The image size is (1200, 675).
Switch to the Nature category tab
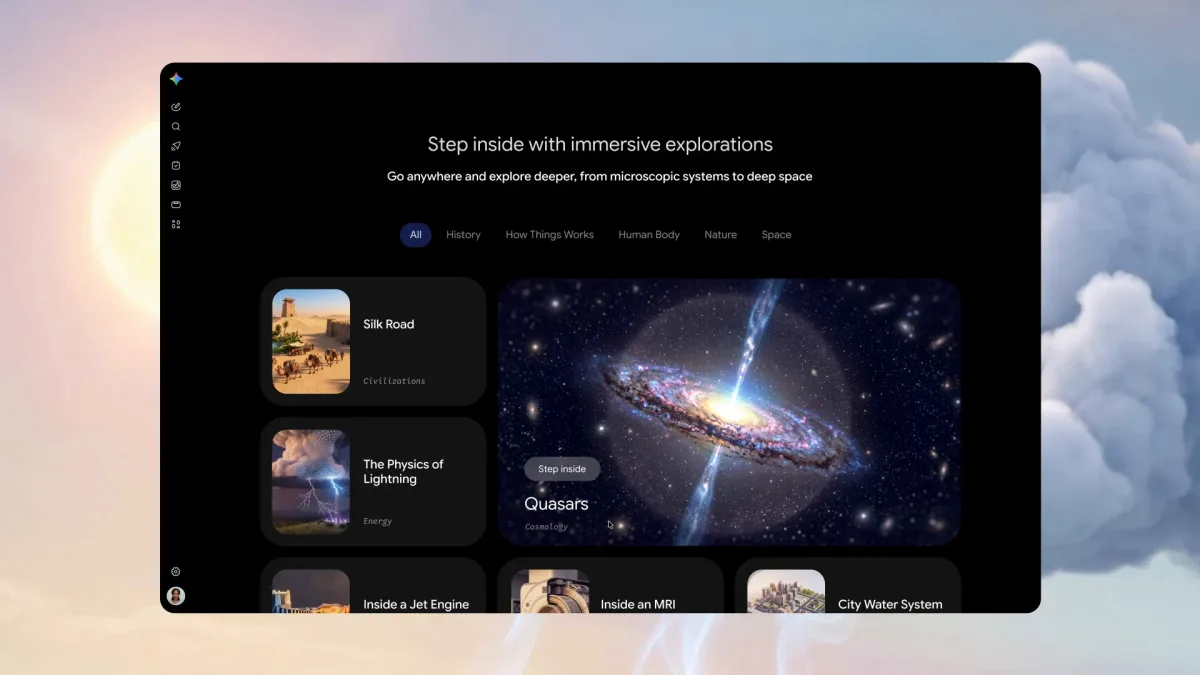720,235
